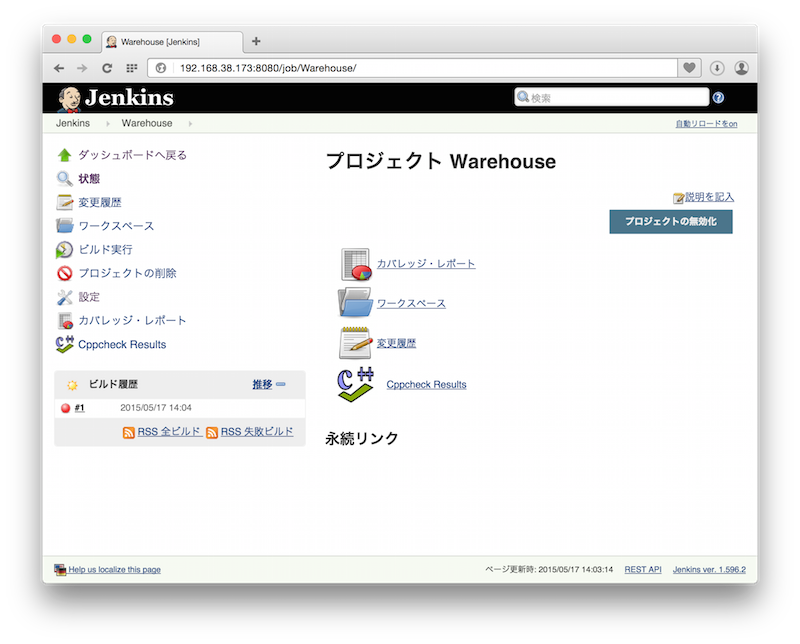Click the RSS 全ビルド feed icon

coord(129,432)
